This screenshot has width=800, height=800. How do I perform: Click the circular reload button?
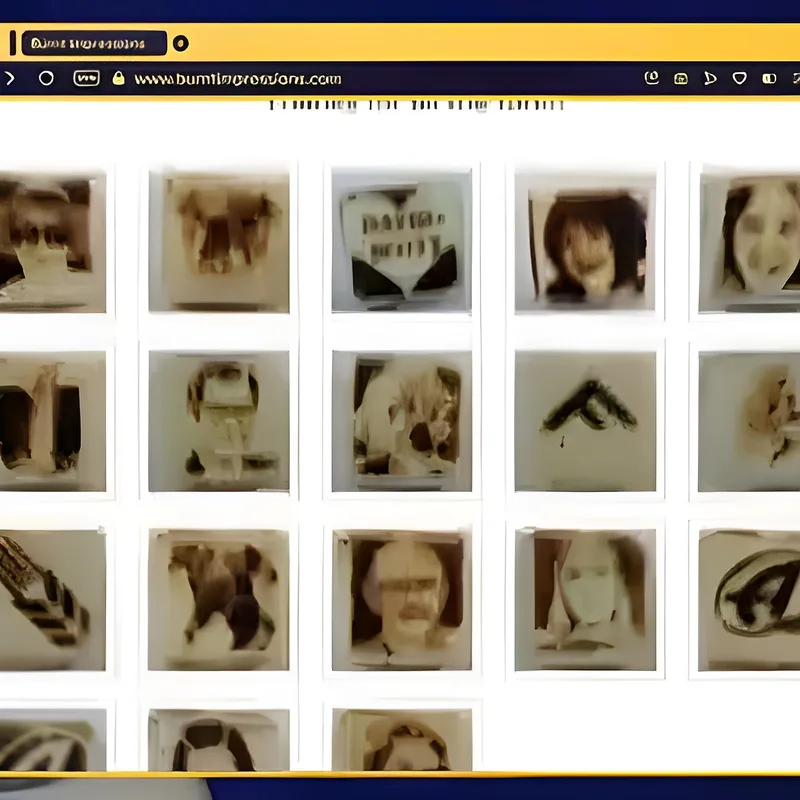click(x=46, y=78)
